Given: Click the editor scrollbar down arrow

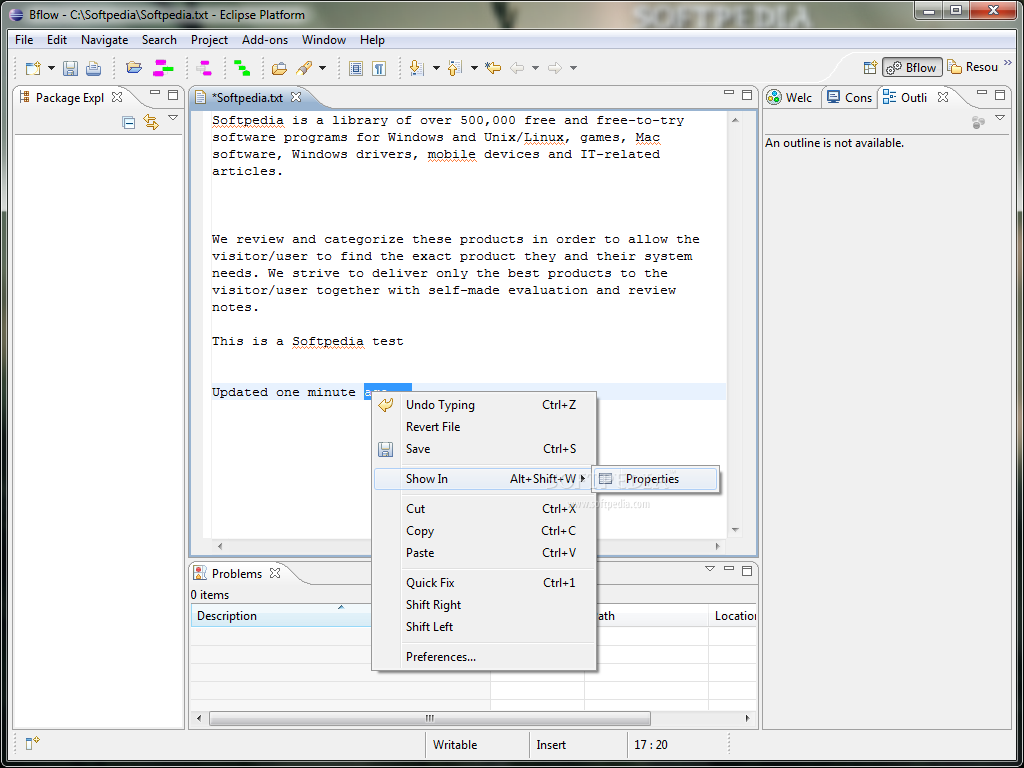Looking at the screenshot, I should 735,530.
